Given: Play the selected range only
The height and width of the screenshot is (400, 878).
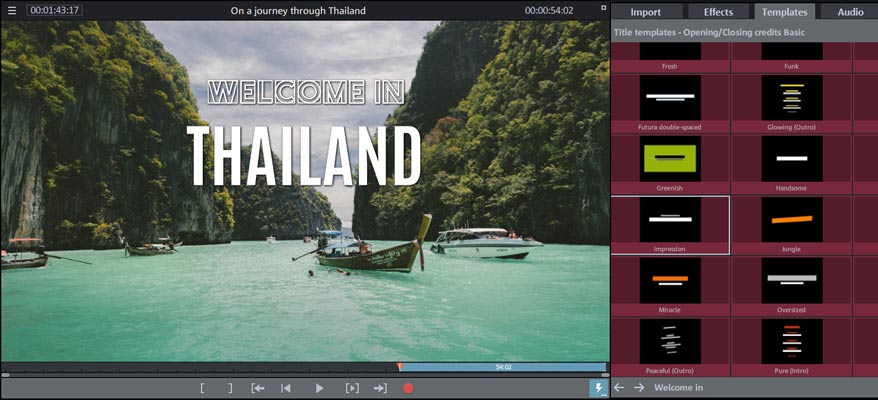Looking at the screenshot, I should 352,388.
